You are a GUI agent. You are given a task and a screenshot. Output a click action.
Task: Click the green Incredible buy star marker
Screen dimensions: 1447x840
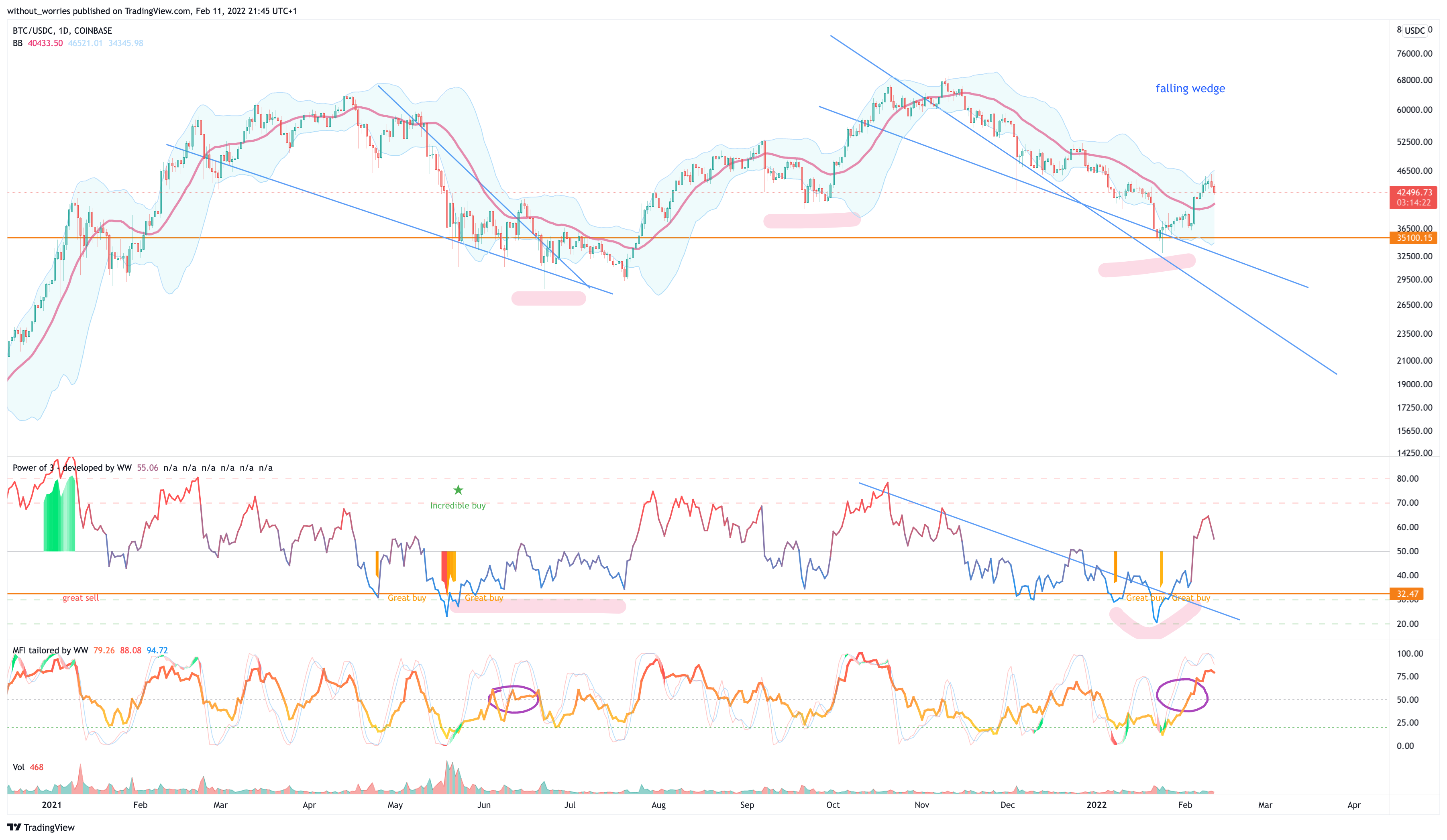click(x=458, y=490)
